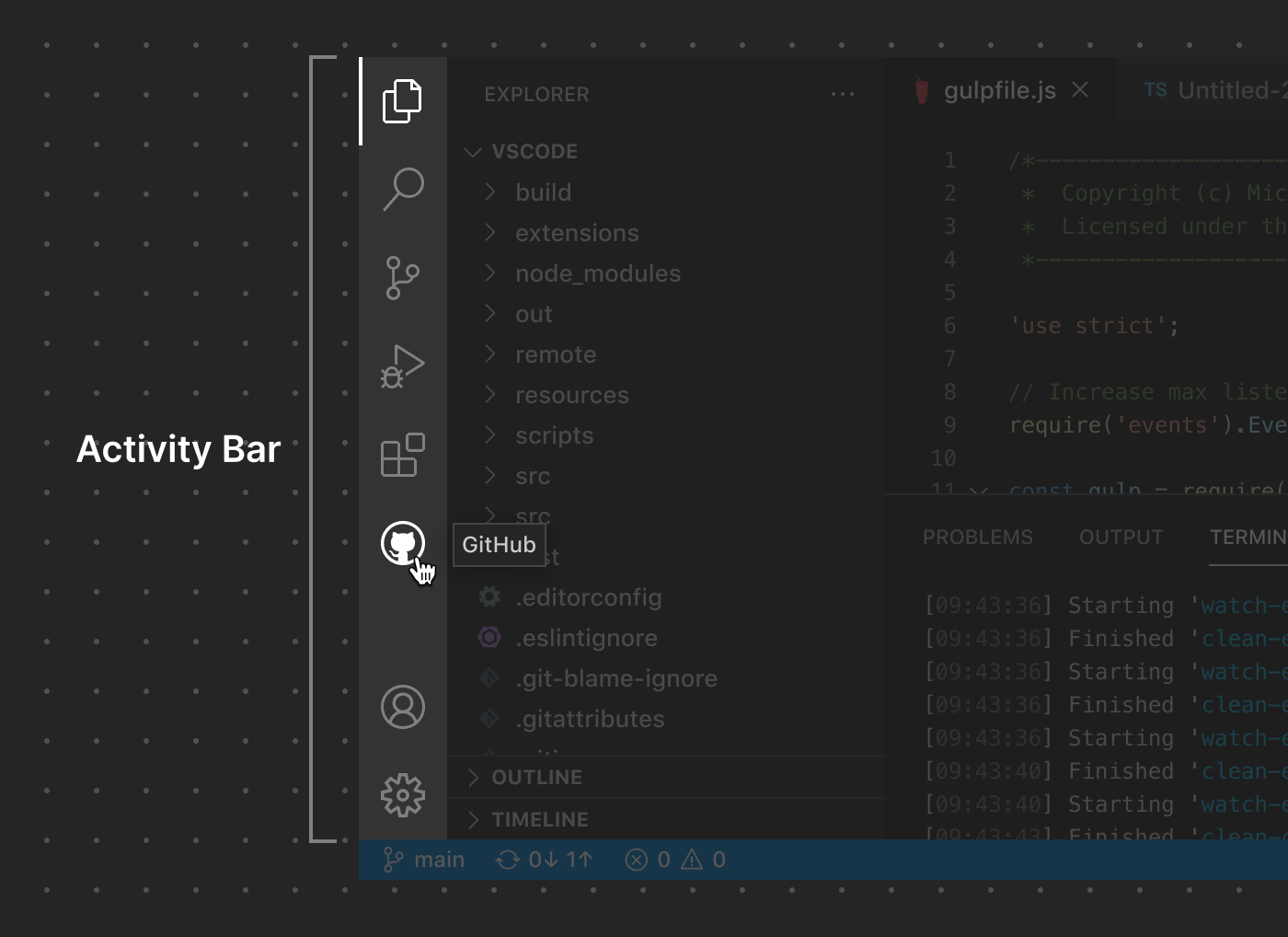Image resolution: width=1288 pixels, height=937 pixels.
Task: Select the GitHub icon in the Activity Bar
Action: coord(402,544)
